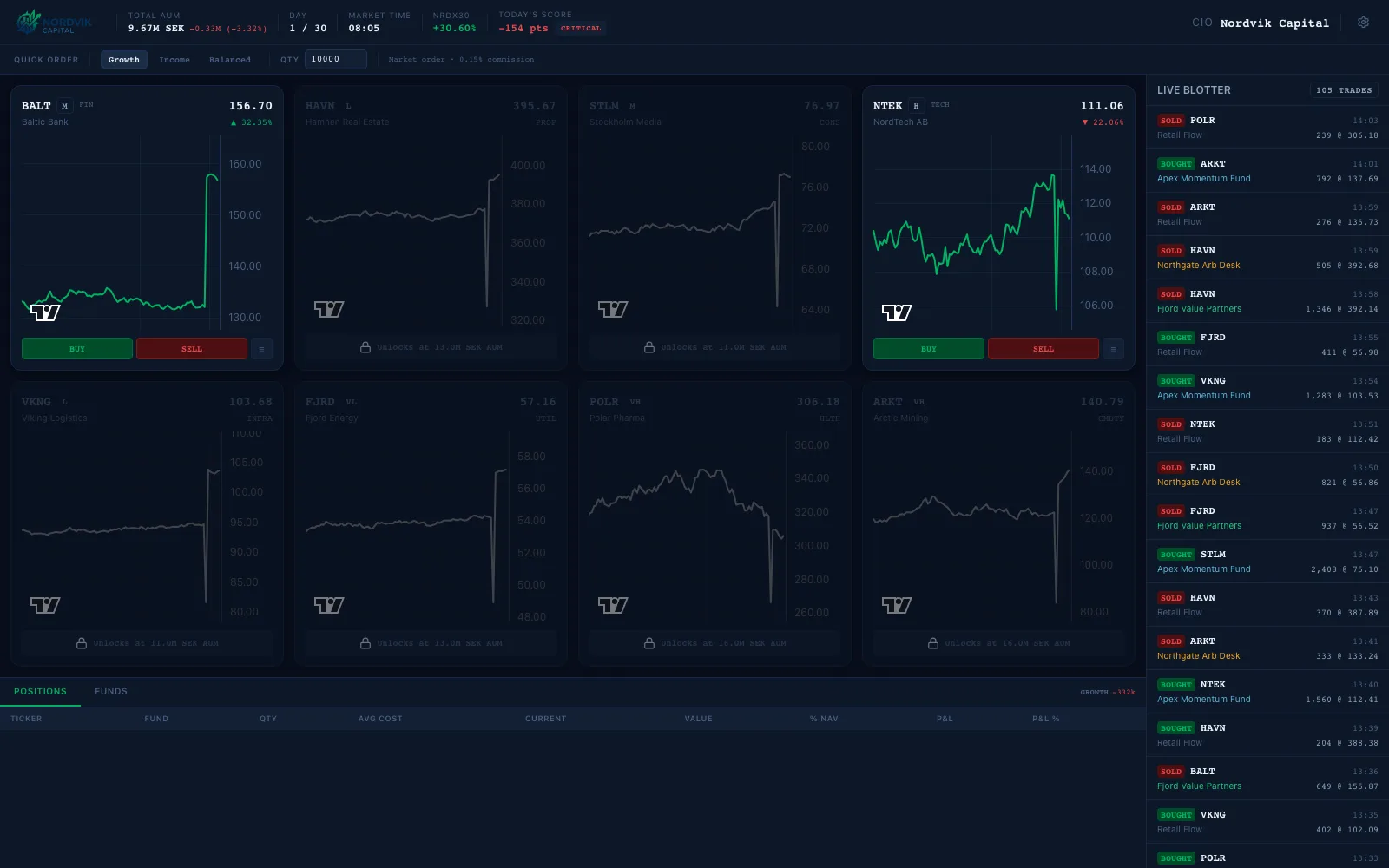1389x868 pixels.
Task: Click the QTY input field
Action: coord(335,59)
